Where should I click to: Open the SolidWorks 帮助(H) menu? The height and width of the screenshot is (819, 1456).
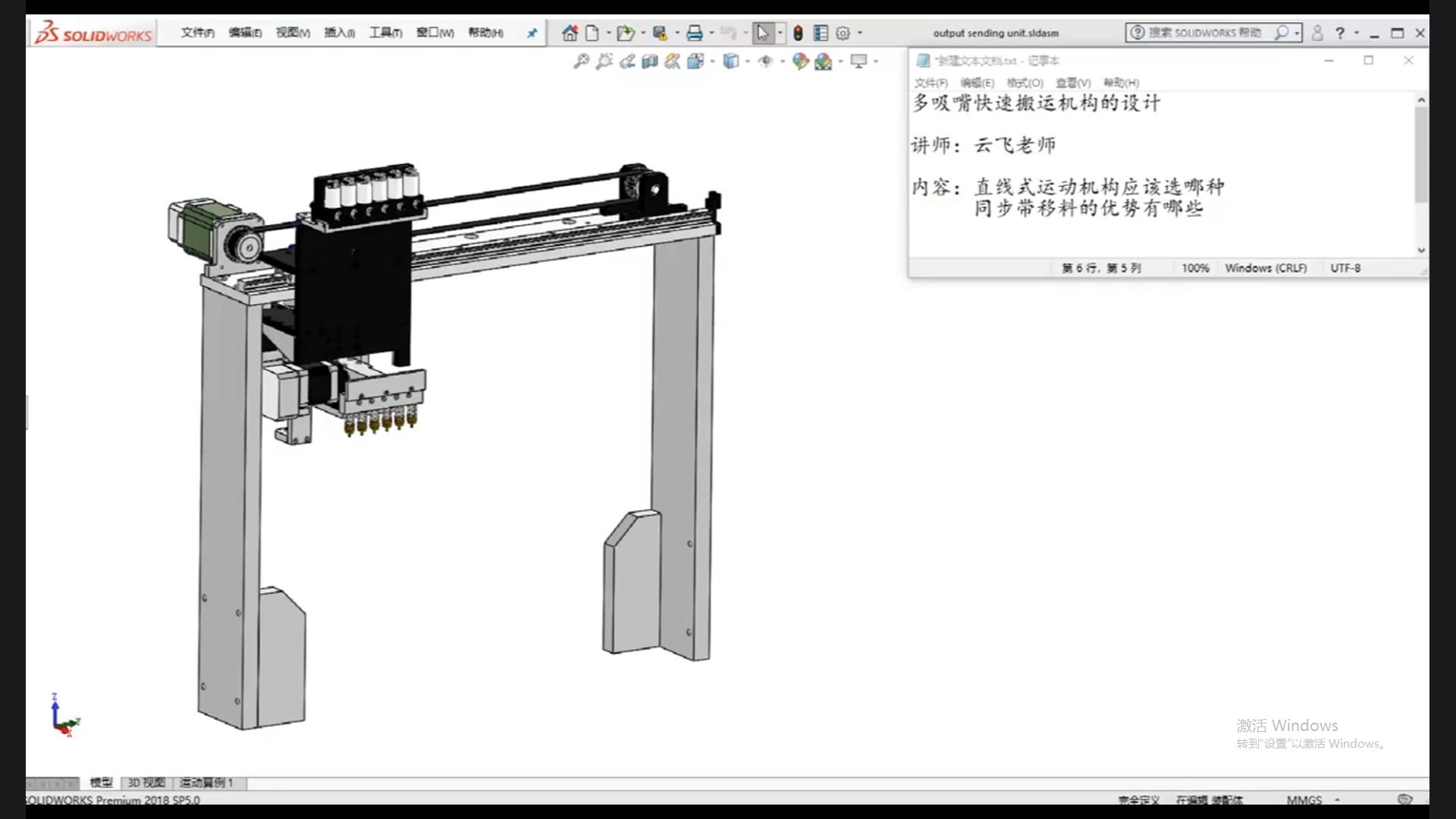click(485, 33)
